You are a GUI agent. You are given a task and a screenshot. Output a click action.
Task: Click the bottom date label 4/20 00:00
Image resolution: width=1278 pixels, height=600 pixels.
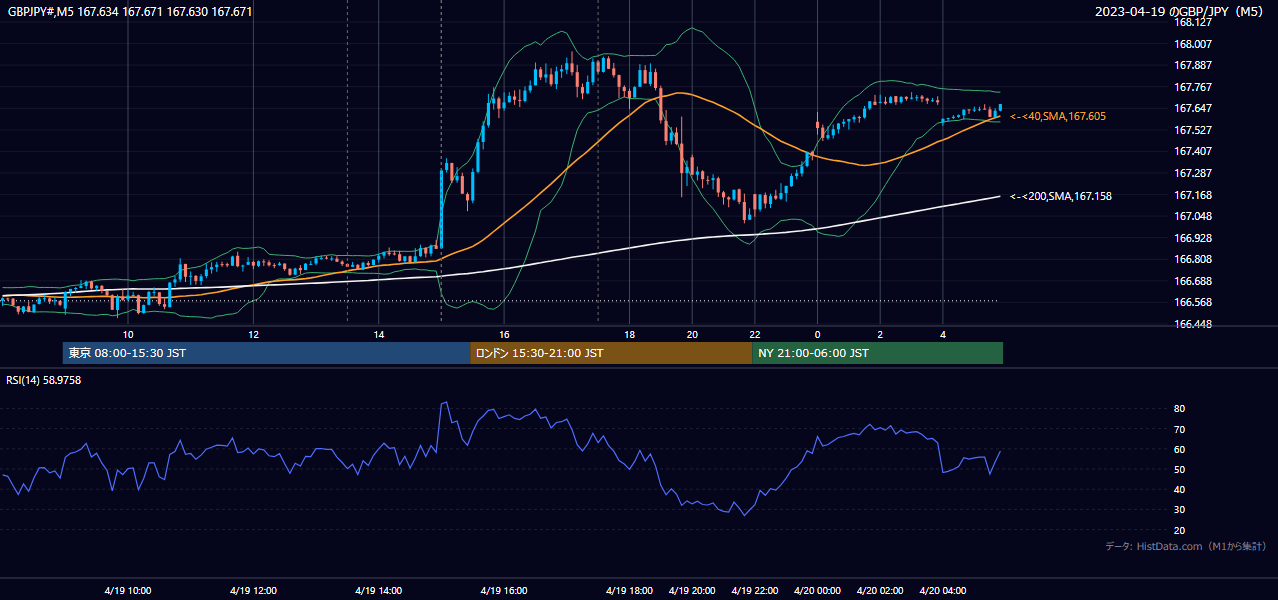(x=817, y=591)
